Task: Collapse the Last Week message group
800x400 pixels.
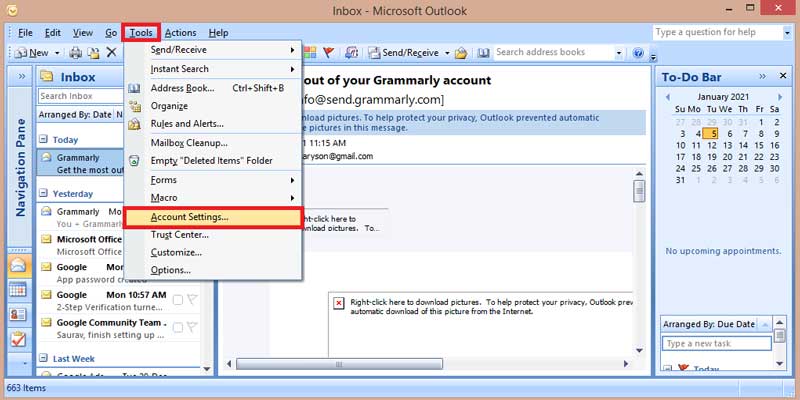Action: (x=44, y=358)
